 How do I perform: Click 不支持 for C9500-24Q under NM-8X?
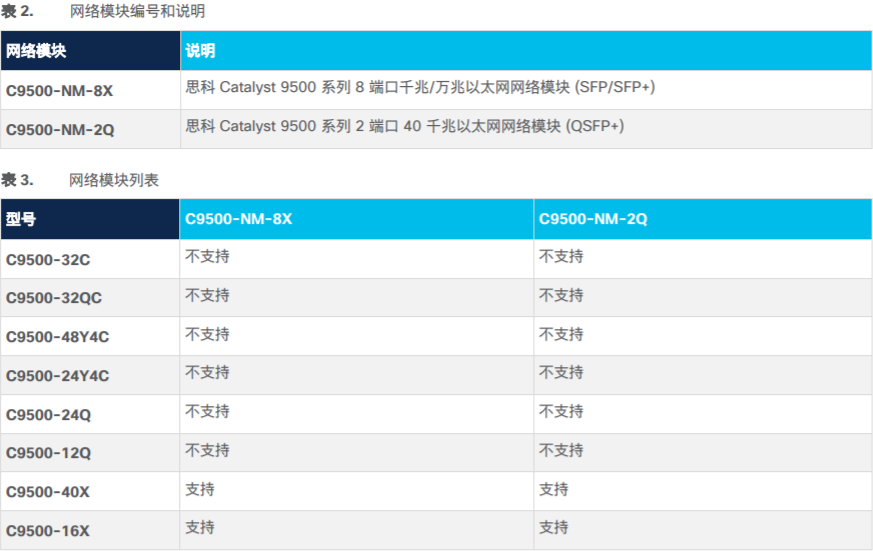(x=207, y=411)
